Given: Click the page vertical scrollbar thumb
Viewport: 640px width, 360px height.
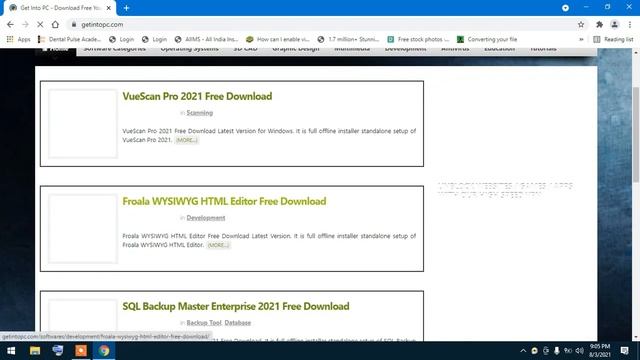Looking at the screenshot, I should coord(636,135).
